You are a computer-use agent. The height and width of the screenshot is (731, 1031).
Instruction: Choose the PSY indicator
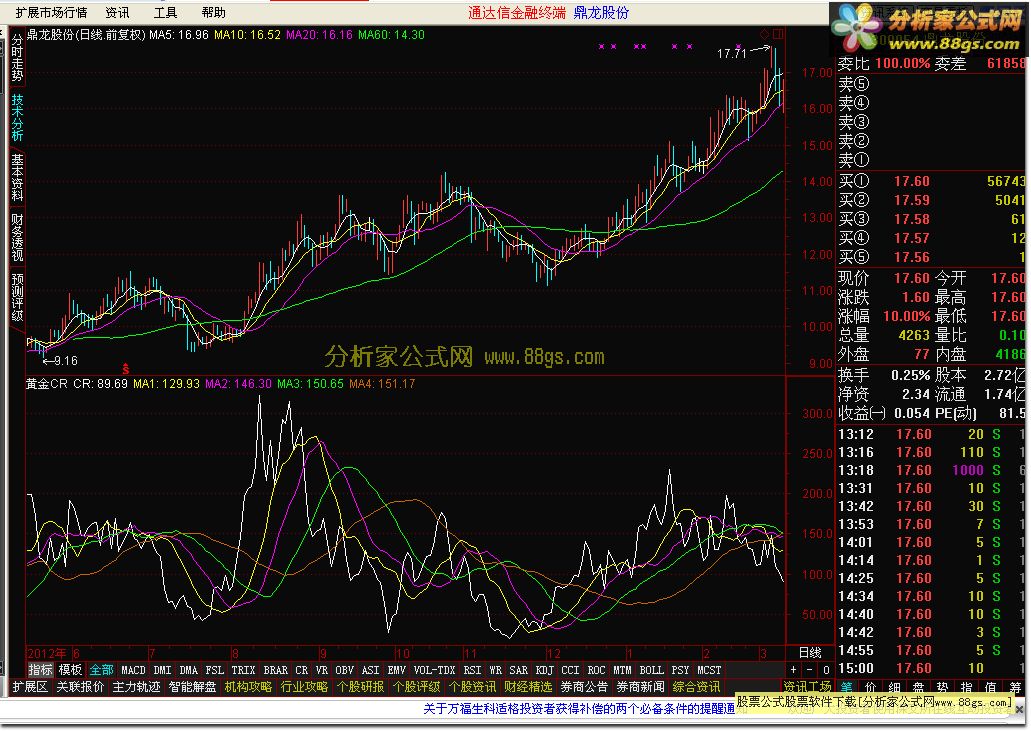681,670
